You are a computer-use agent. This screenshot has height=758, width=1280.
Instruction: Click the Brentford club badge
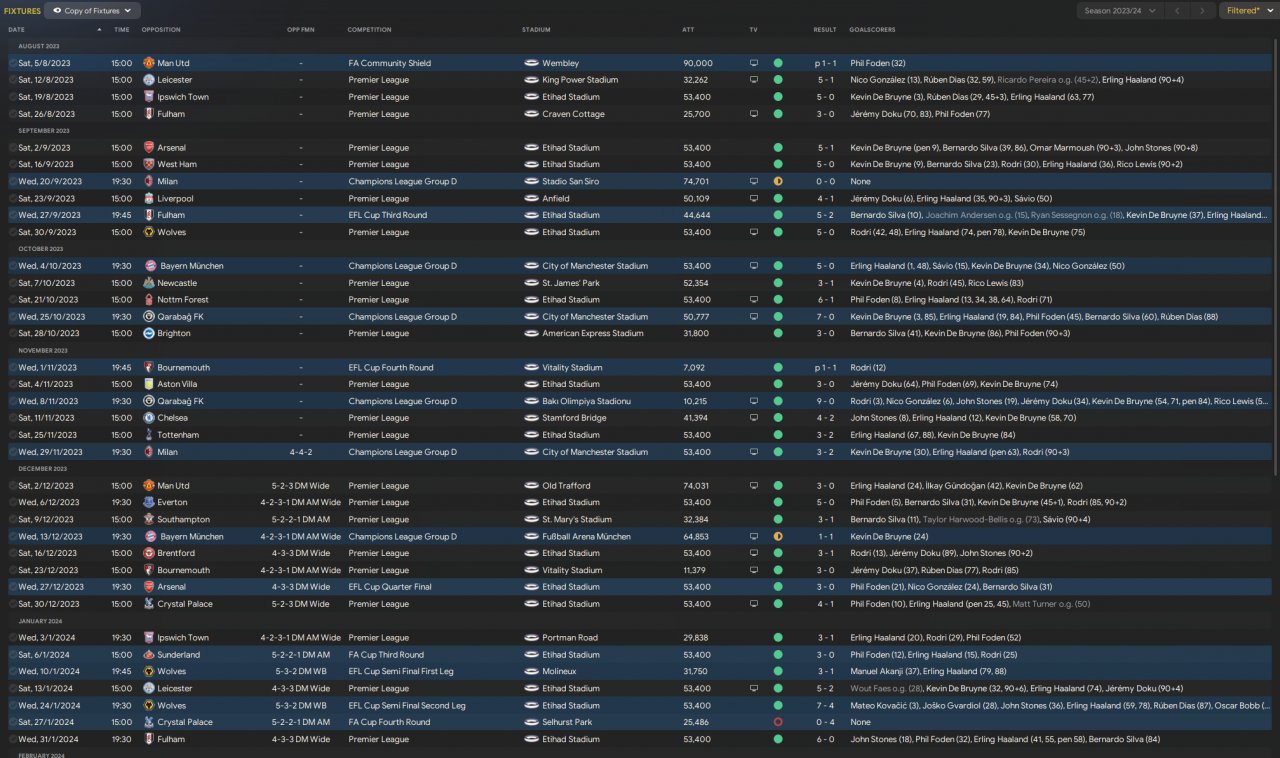click(x=148, y=553)
